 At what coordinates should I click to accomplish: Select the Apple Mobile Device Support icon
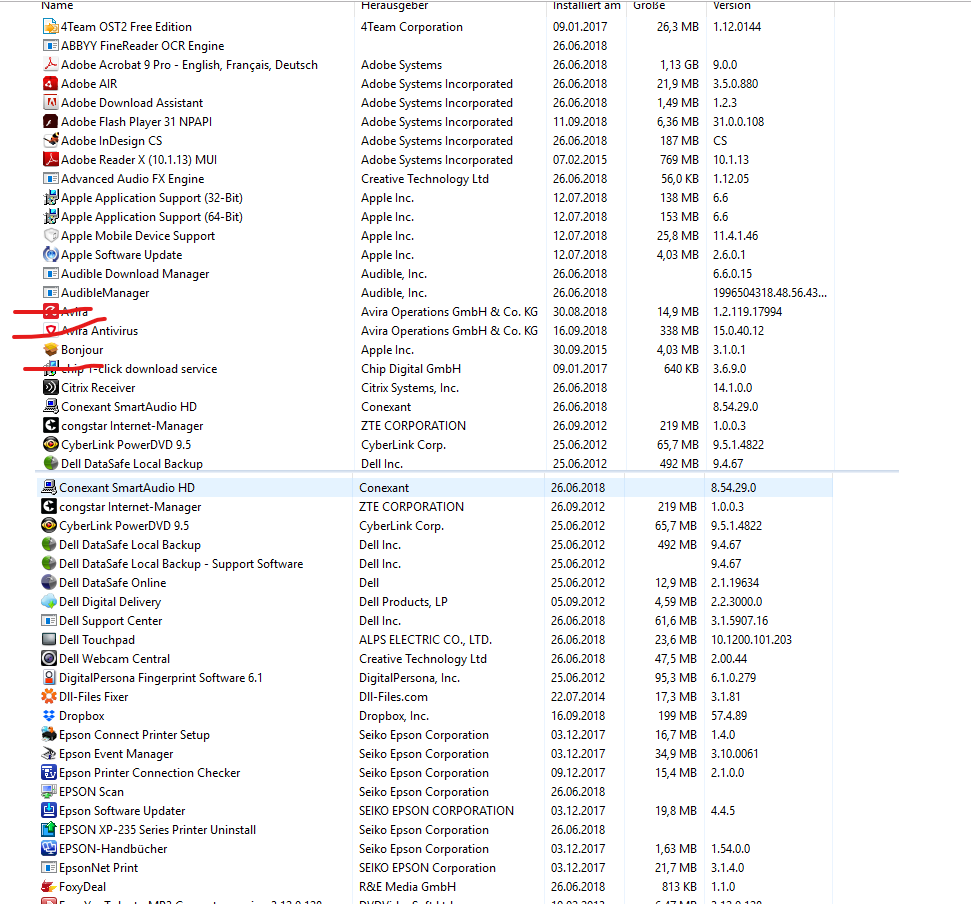(51, 236)
